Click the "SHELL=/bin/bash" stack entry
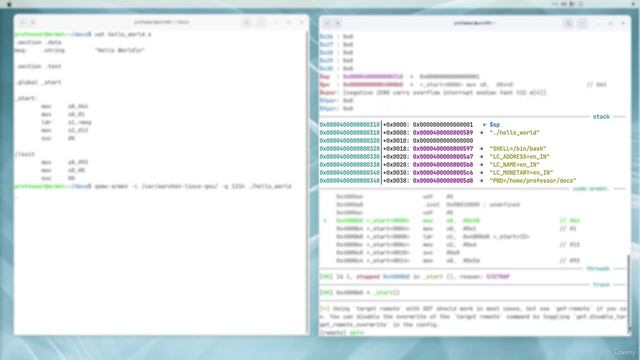Viewport: 640px width, 360px height. pyautogui.click(x=518, y=149)
